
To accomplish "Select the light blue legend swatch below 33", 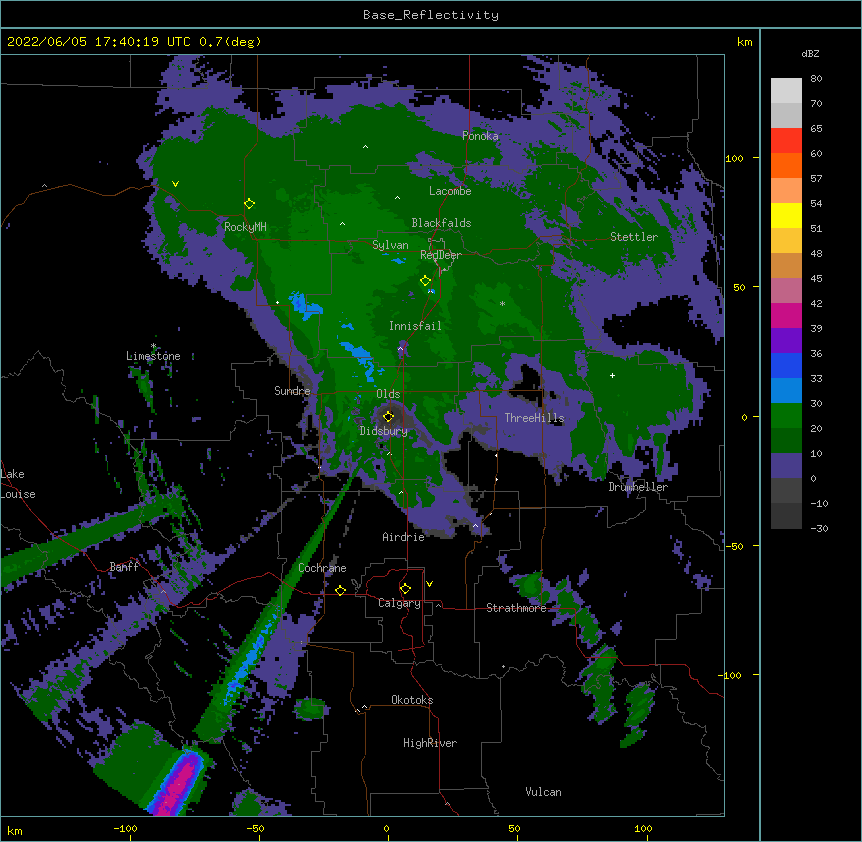I will (x=786, y=391).
